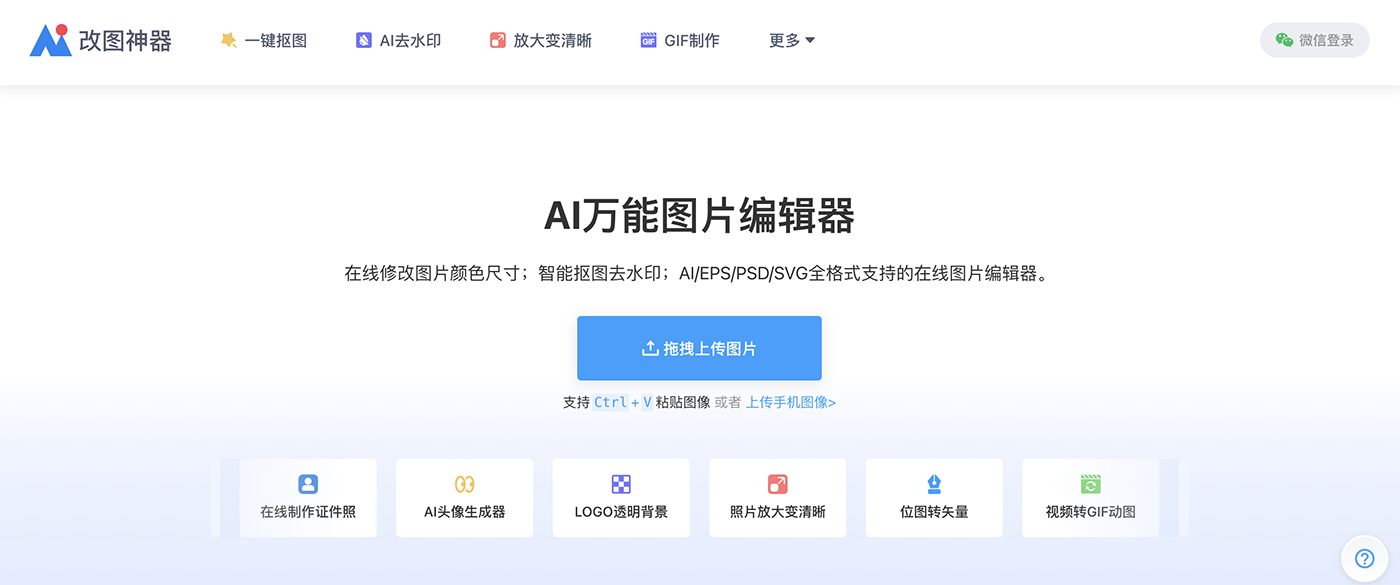The width and height of the screenshot is (1400, 585).
Task: Click the AI头像生成器 icon
Action: pyautogui.click(x=464, y=484)
